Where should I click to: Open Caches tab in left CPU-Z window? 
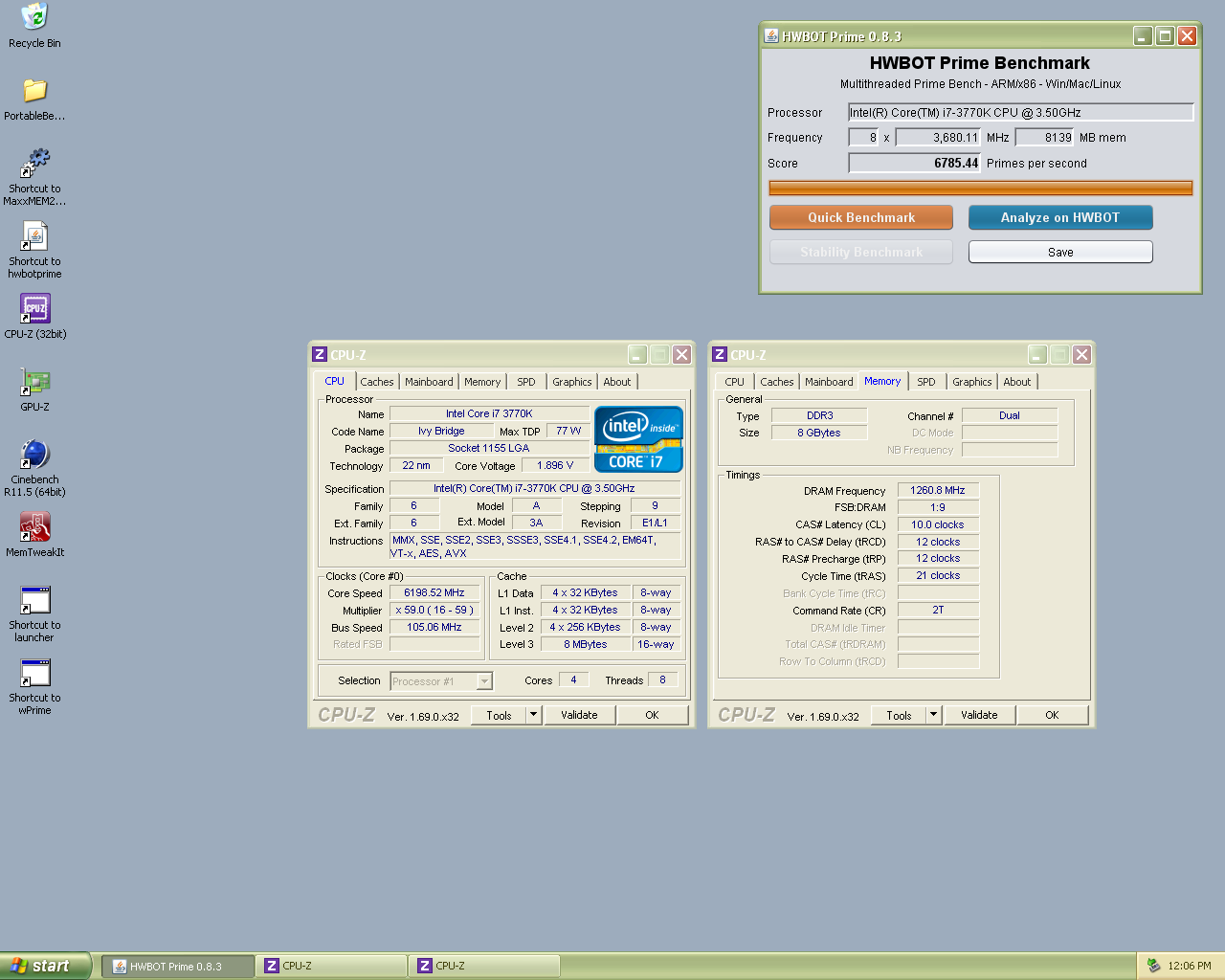pyautogui.click(x=377, y=382)
